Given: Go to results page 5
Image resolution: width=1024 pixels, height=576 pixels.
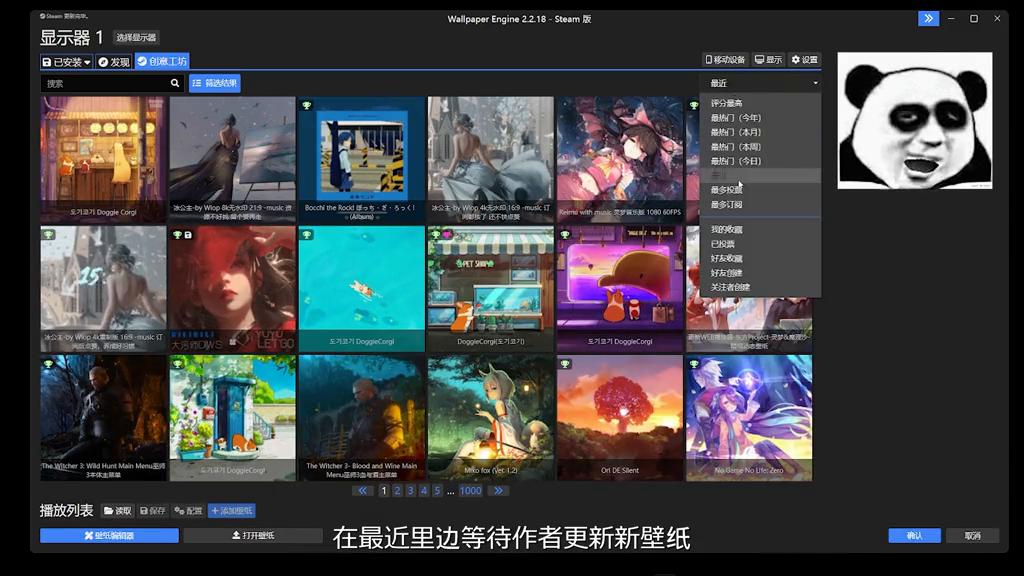Looking at the screenshot, I should pos(438,490).
